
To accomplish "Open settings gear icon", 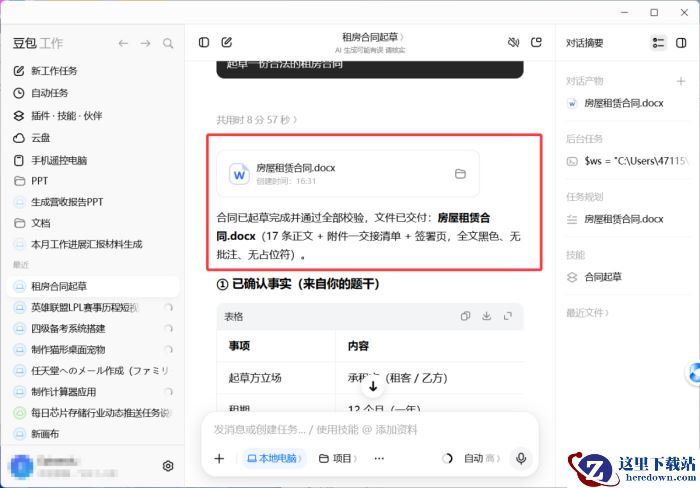I will pyautogui.click(x=168, y=466).
